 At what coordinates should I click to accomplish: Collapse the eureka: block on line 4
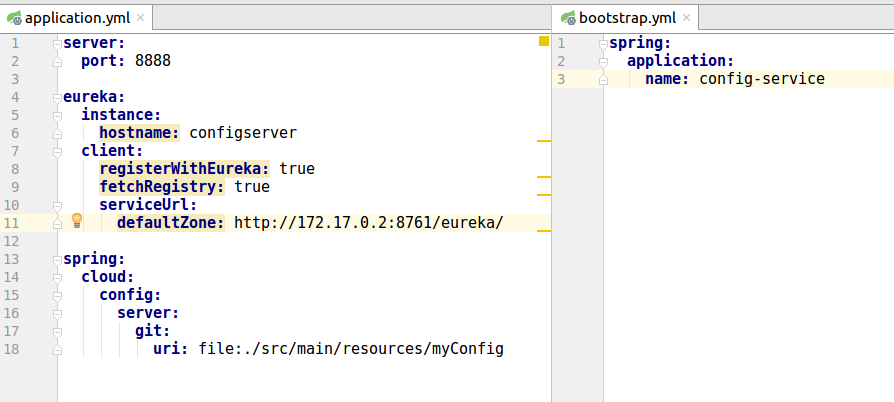[57, 98]
